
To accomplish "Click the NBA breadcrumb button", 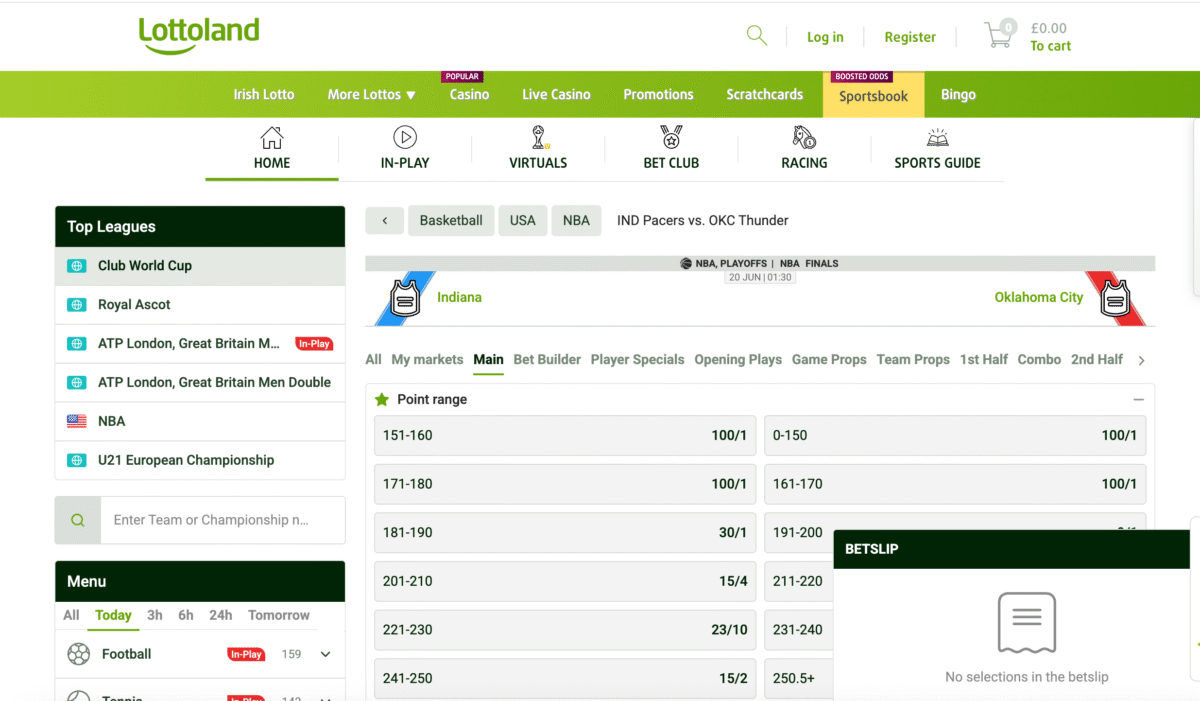I will coord(576,221).
